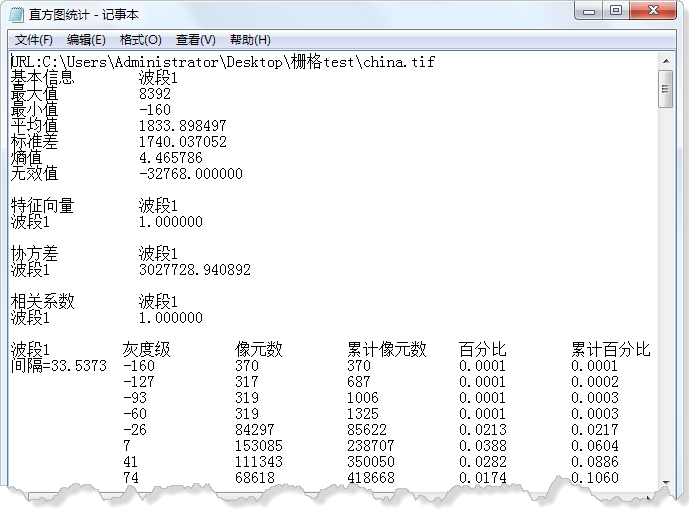Open the 格式(O) menu
The width and height of the screenshot is (689, 511).
coord(140,40)
